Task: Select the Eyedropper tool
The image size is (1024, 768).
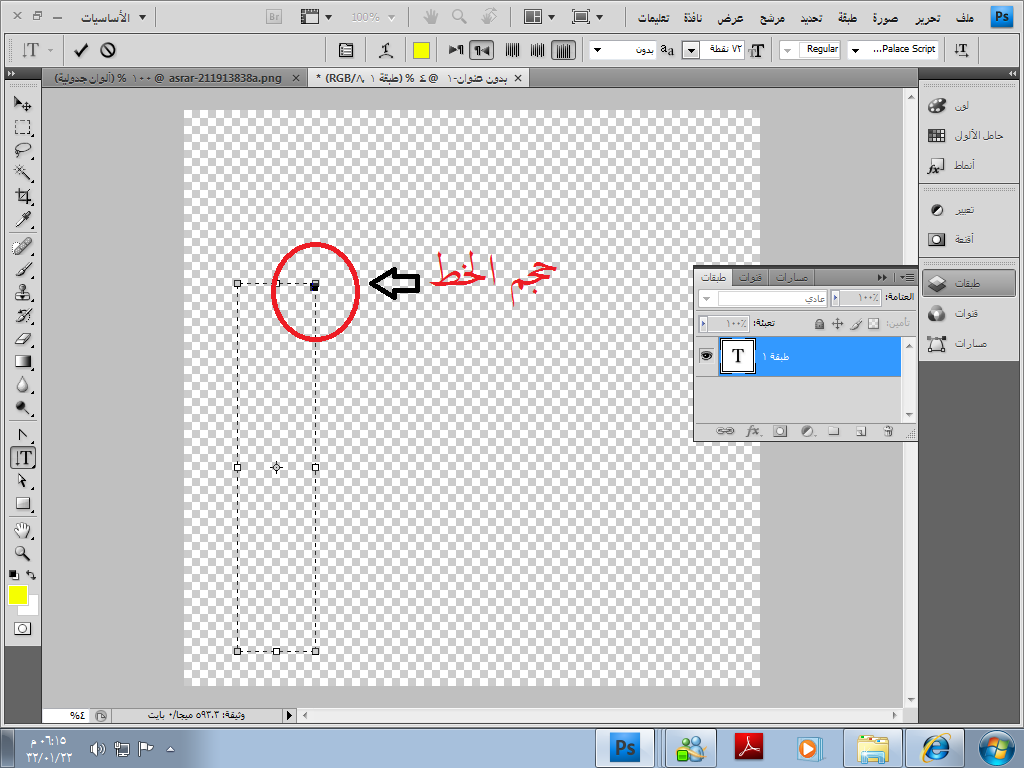Action: tap(22, 220)
